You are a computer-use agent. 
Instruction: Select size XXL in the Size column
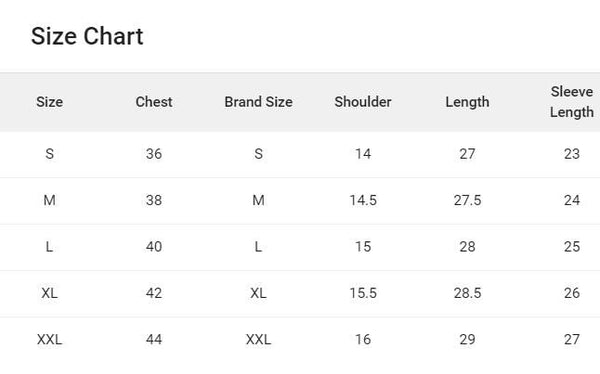tap(49, 339)
